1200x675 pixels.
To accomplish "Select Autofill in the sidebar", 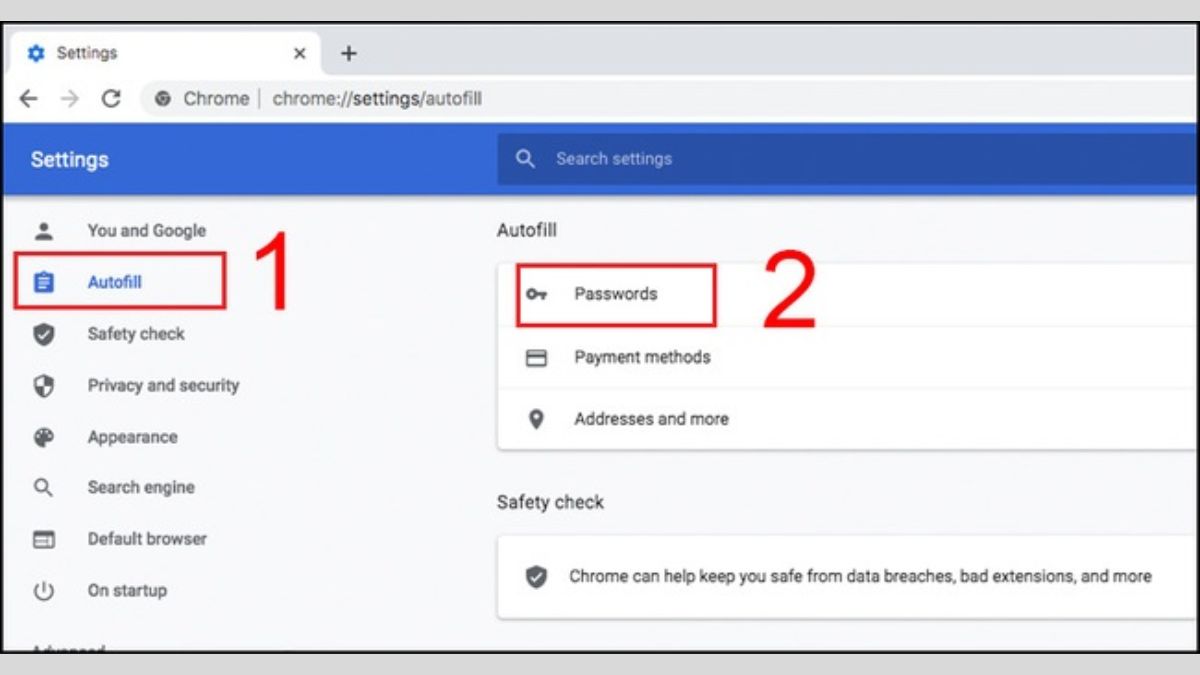I will point(115,283).
